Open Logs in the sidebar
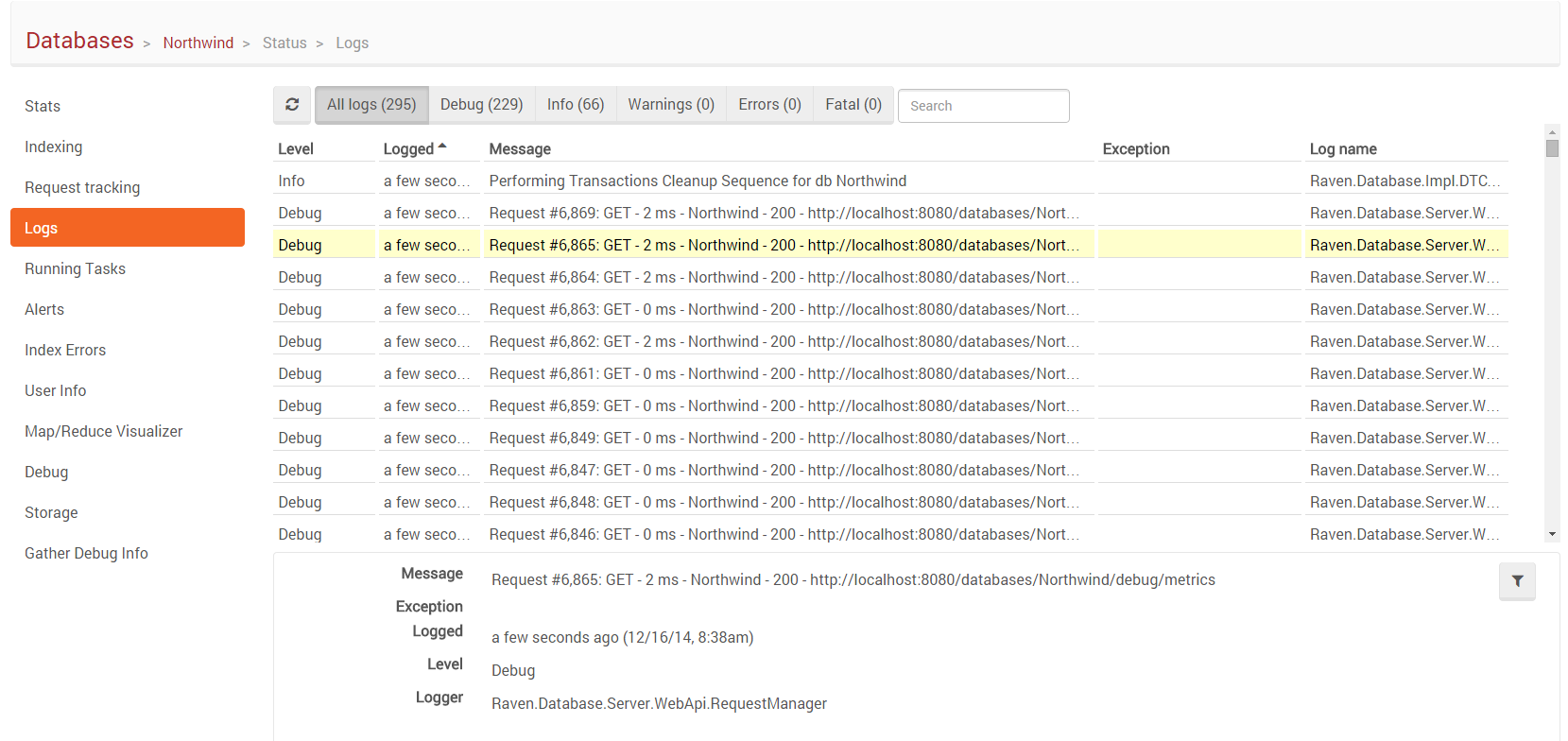 128,228
